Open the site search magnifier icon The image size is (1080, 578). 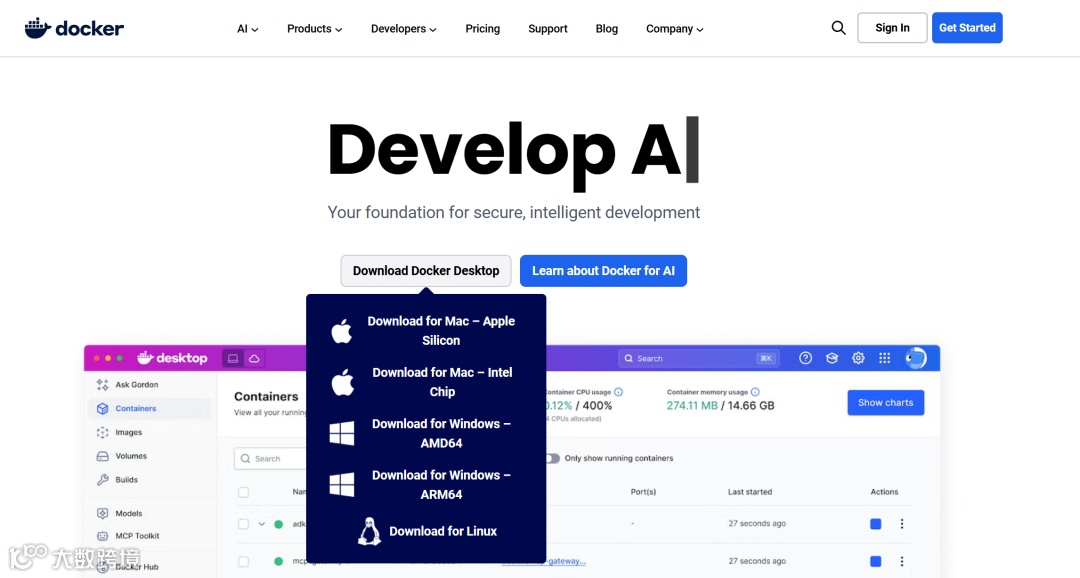[838, 28]
